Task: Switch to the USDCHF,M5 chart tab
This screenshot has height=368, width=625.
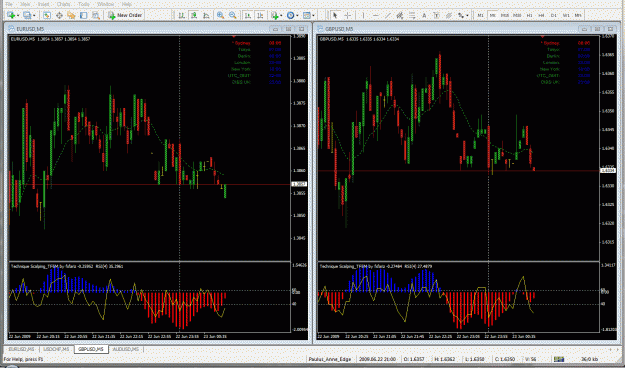Action: [x=56, y=349]
